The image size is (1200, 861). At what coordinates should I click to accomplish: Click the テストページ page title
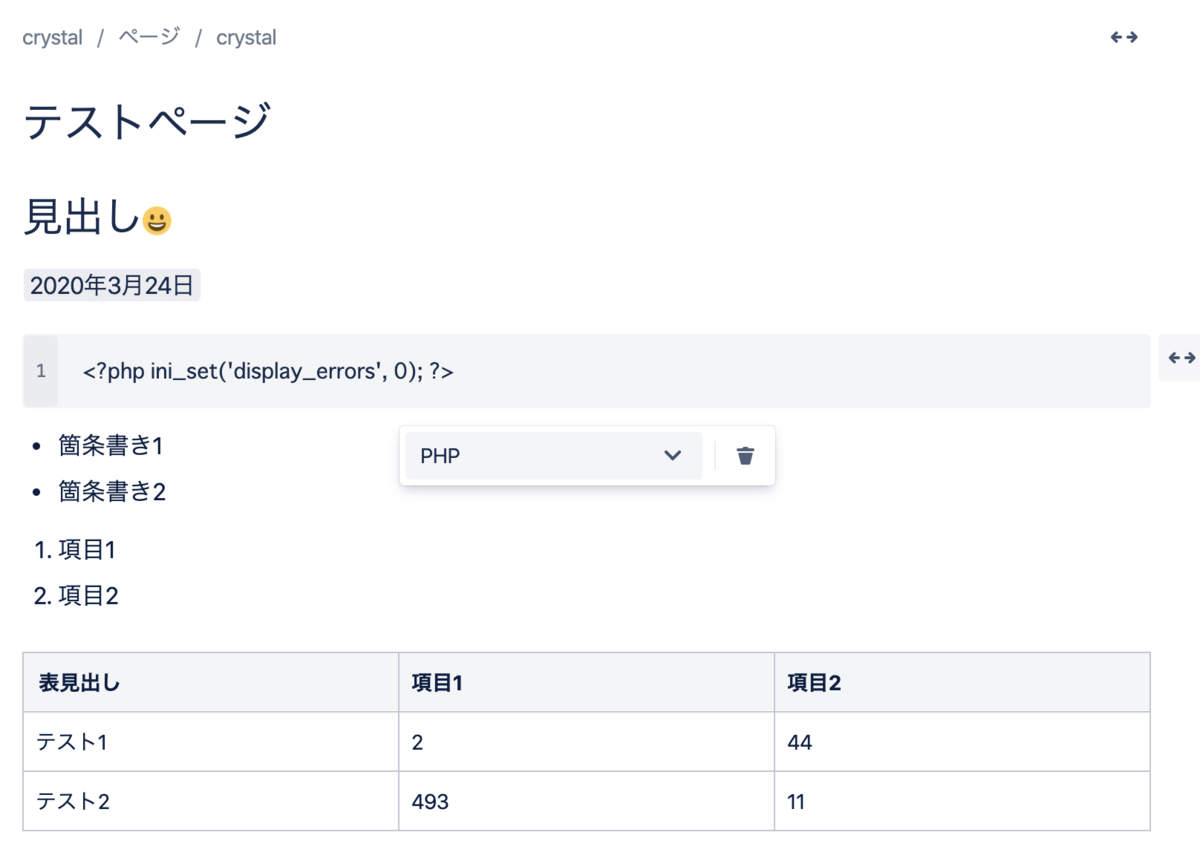click(150, 120)
